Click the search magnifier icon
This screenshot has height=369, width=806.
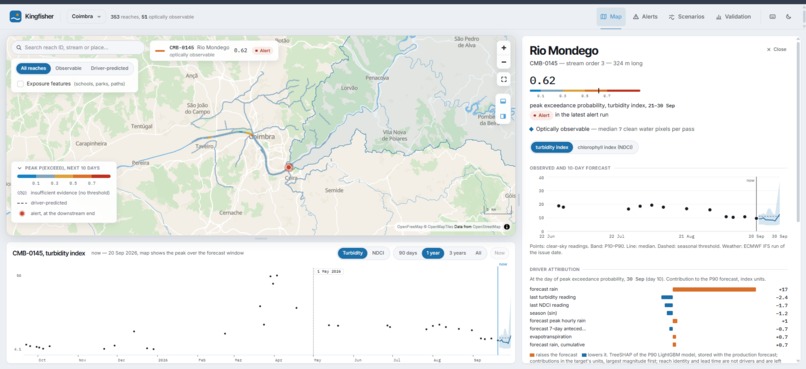(19, 47)
